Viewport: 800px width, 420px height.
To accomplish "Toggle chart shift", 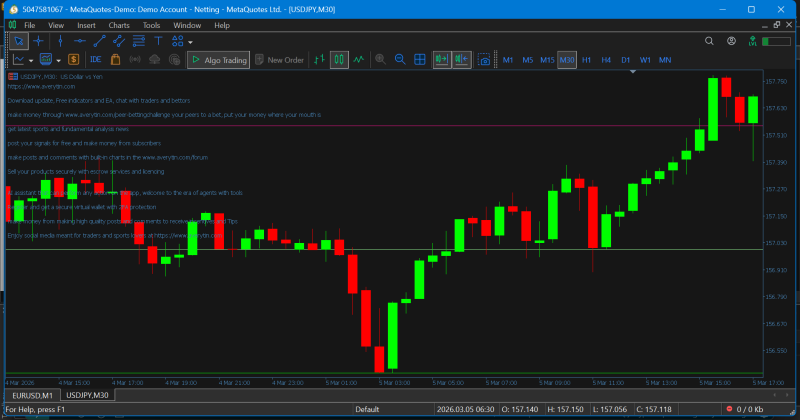I will click(x=462, y=60).
